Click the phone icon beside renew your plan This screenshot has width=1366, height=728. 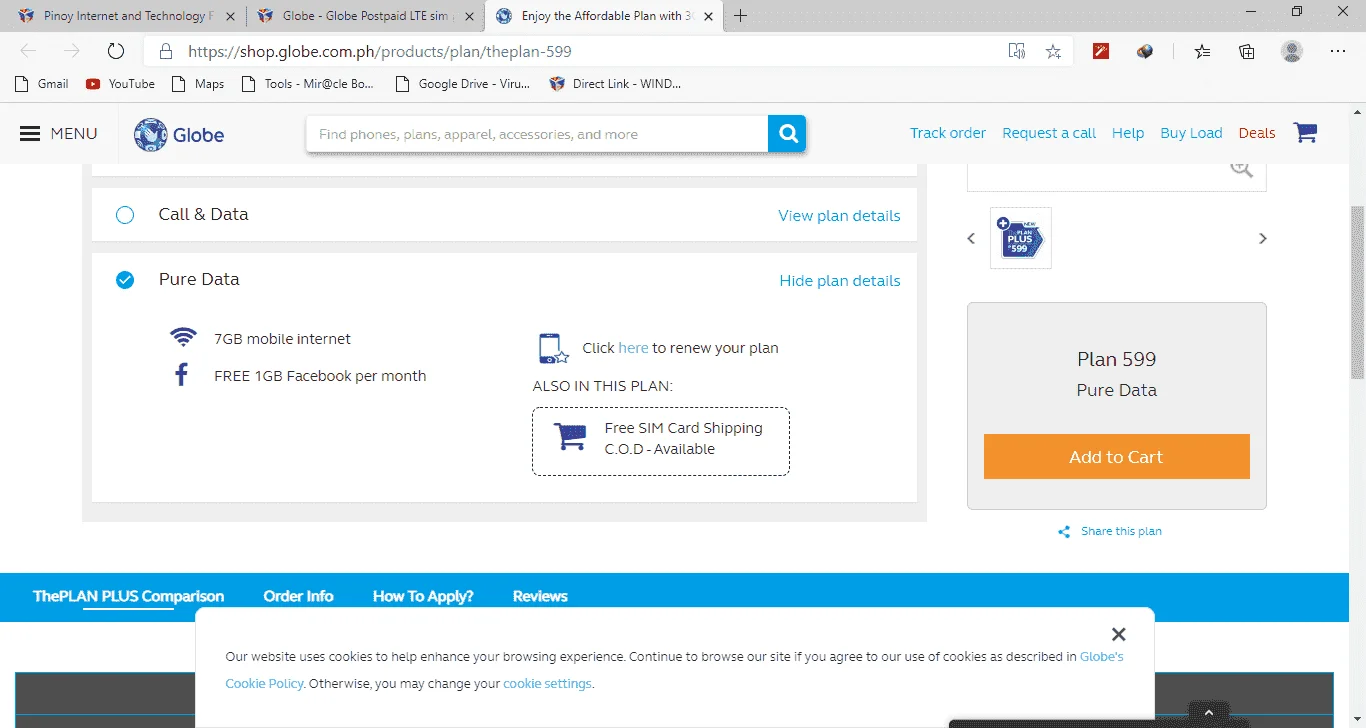[x=553, y=348]
